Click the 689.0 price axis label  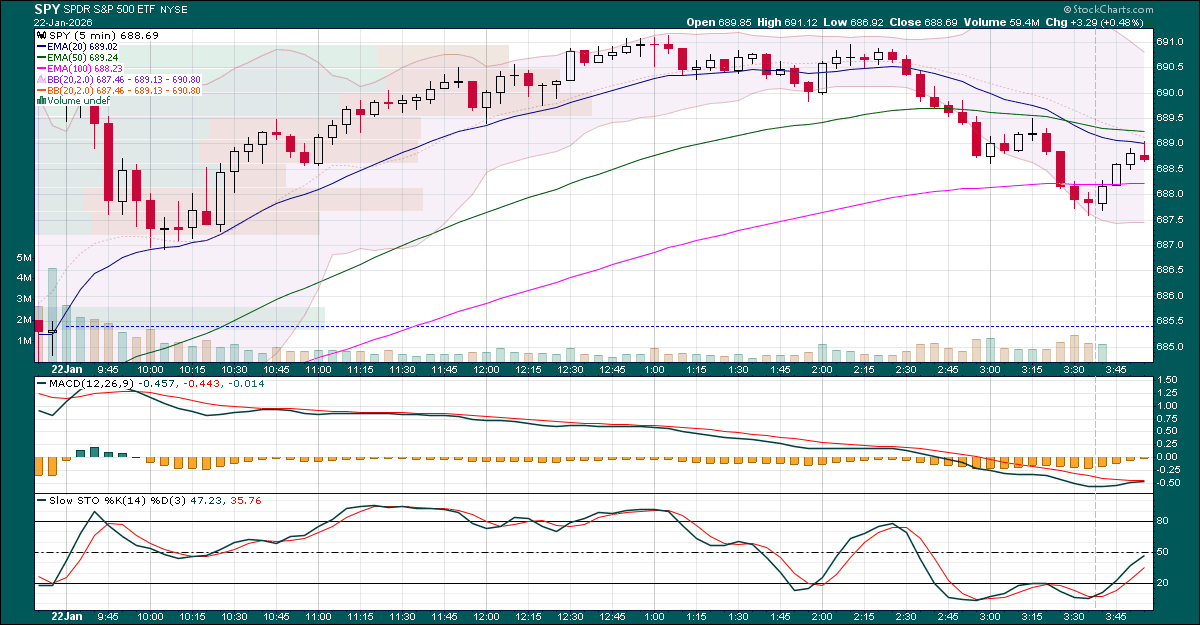pyautogui.click(x=1170, y=144)
